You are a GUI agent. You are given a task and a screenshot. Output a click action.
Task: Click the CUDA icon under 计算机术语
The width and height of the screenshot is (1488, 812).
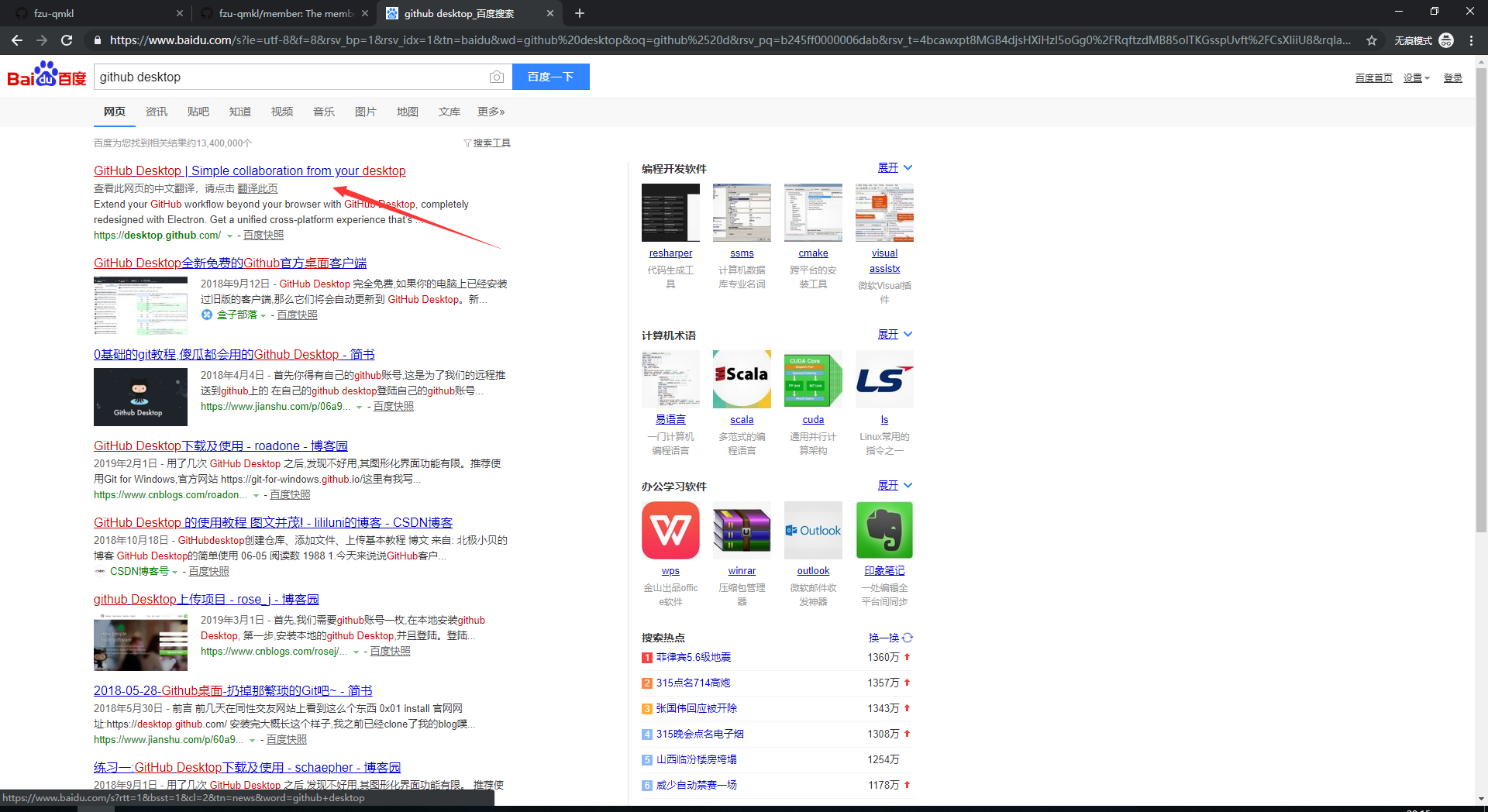[812, 379]
